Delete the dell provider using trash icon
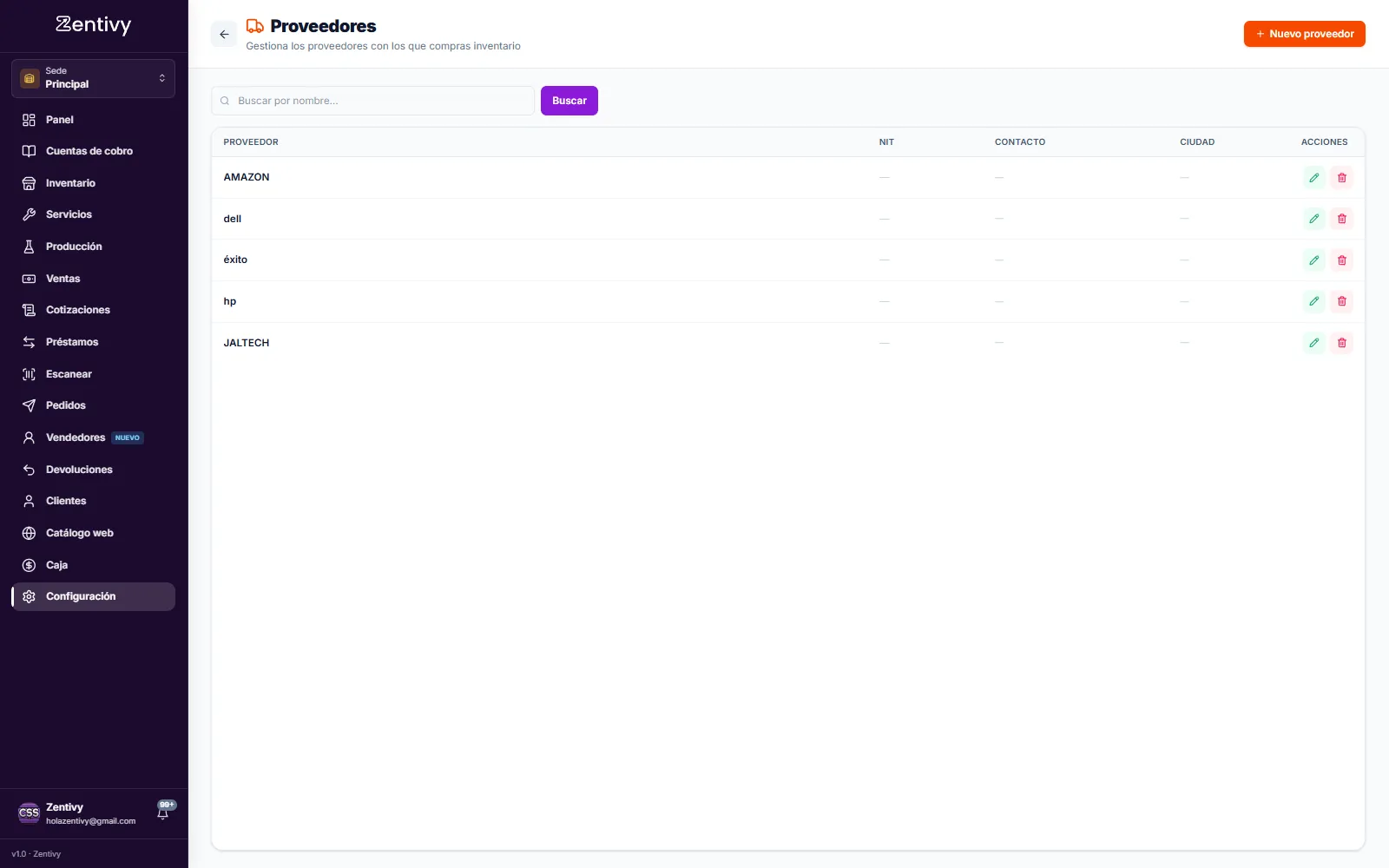The image size is (1389, 868). pyautogui.click(x=1341, y=219)
